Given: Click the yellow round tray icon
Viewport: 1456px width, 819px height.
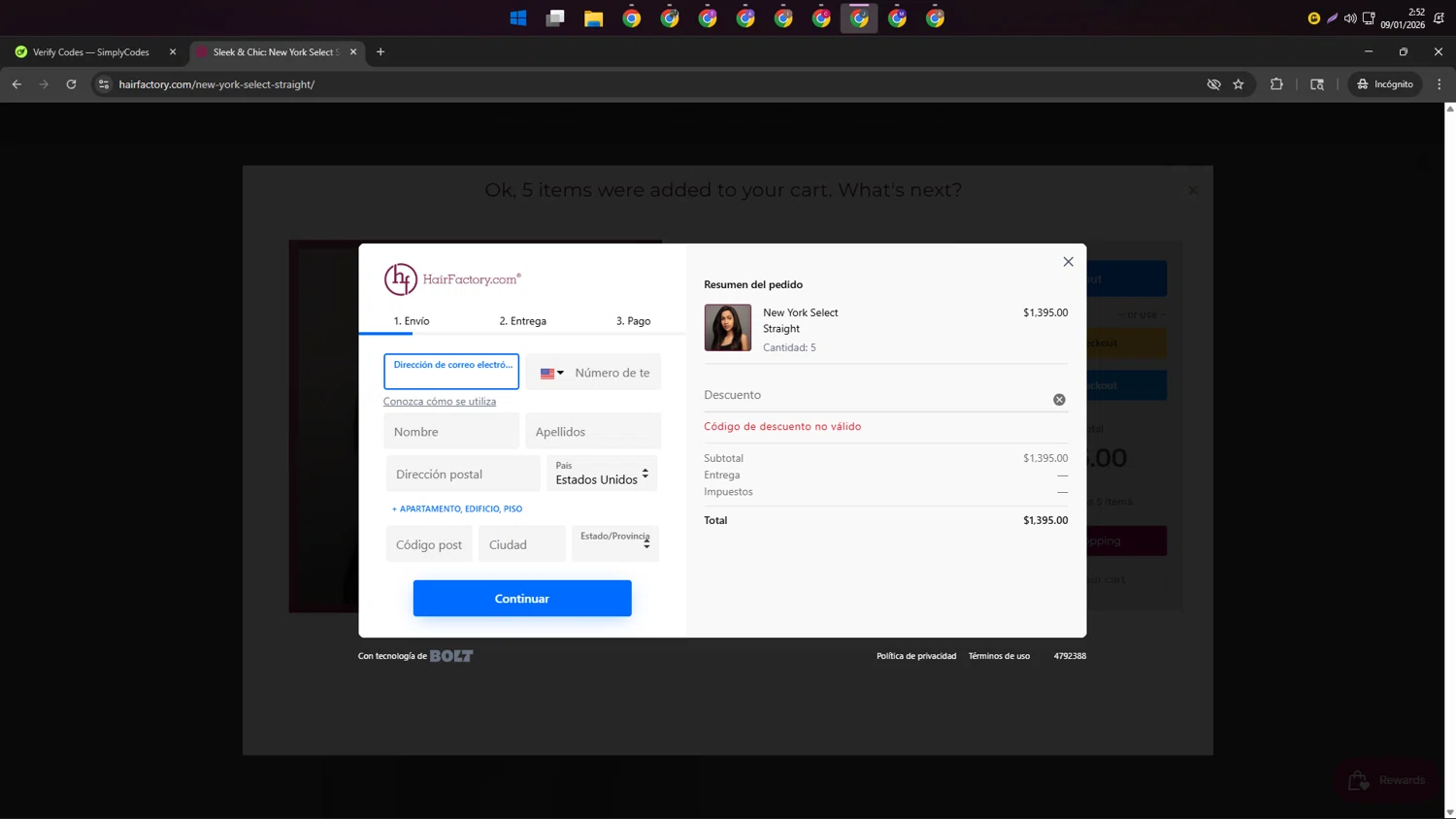Looking at the screenshot, I should pos(1313,17).
